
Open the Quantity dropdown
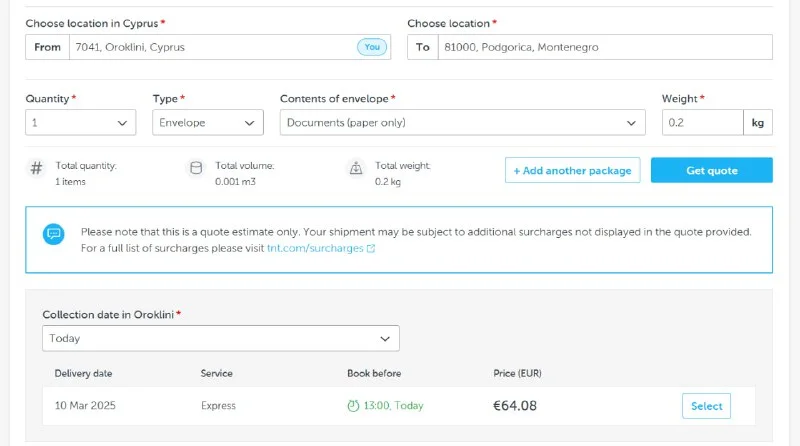(x=80, y=122)
